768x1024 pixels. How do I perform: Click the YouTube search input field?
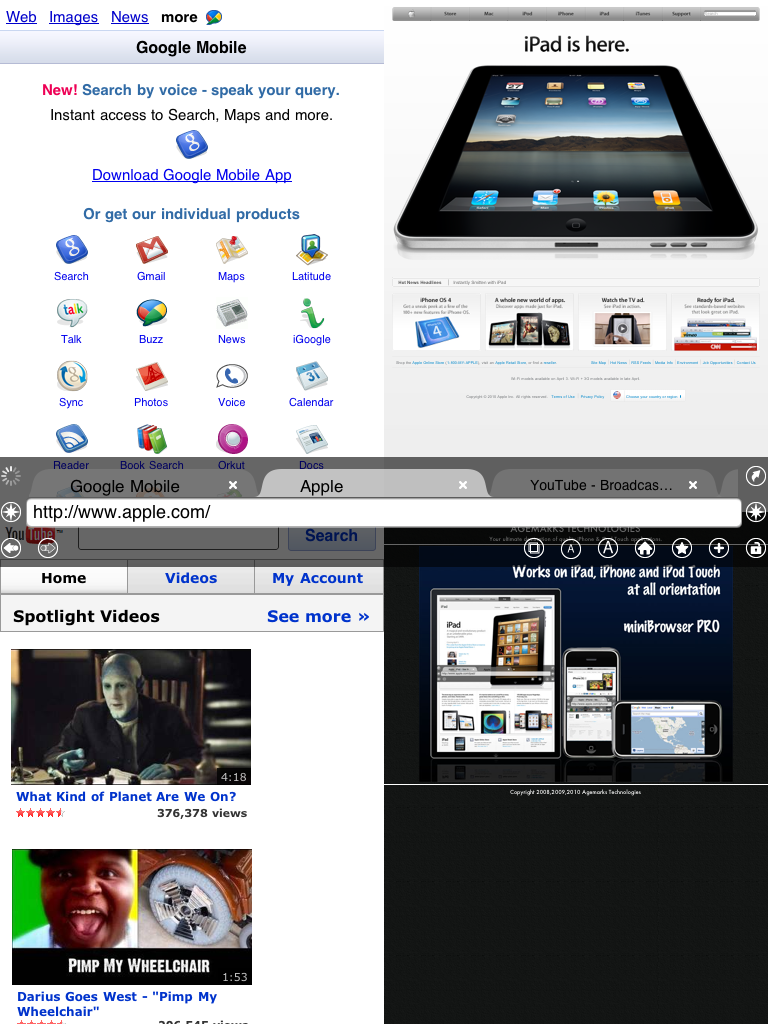178,537
